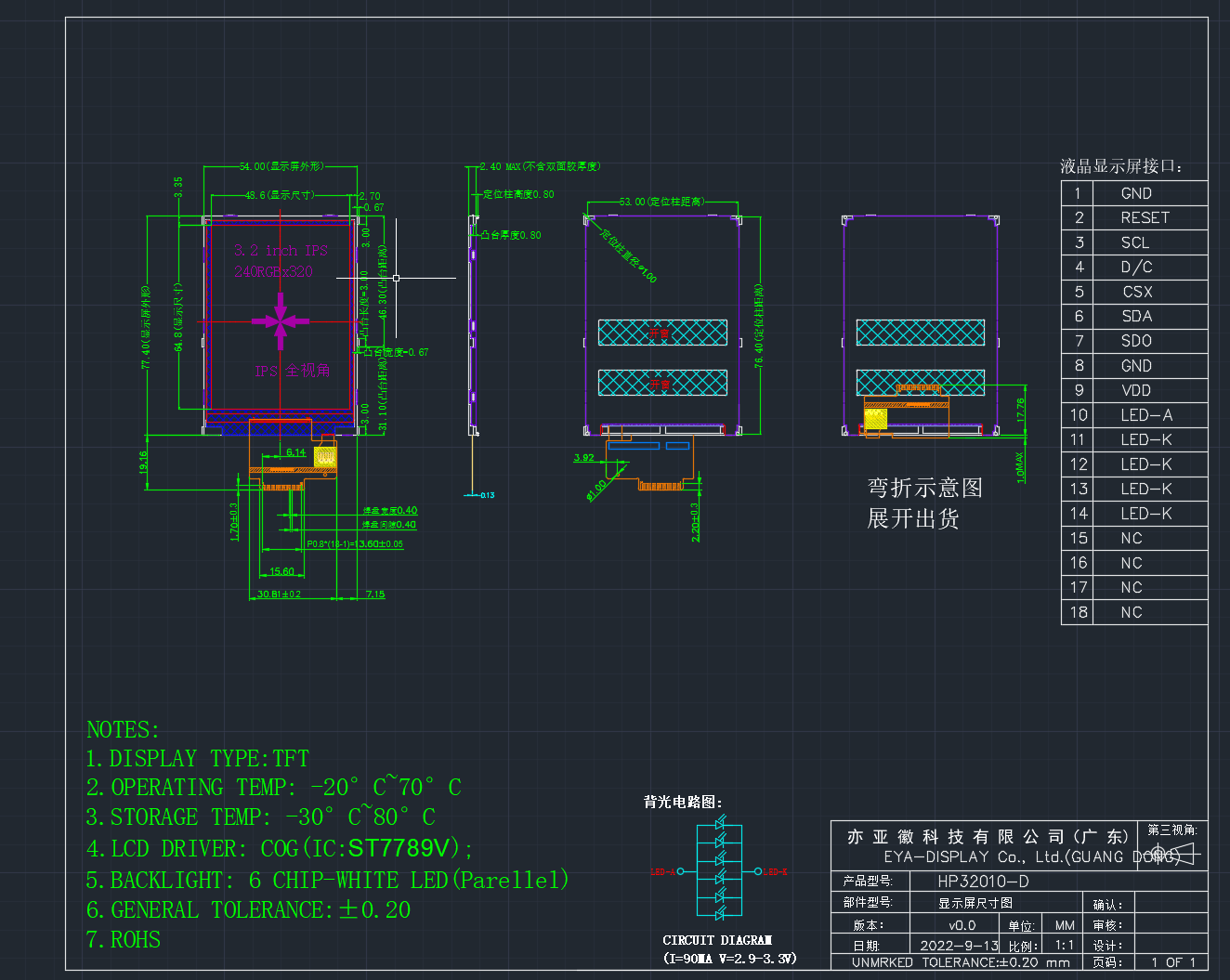Select the unit value "MM"

click(1065, 925)
